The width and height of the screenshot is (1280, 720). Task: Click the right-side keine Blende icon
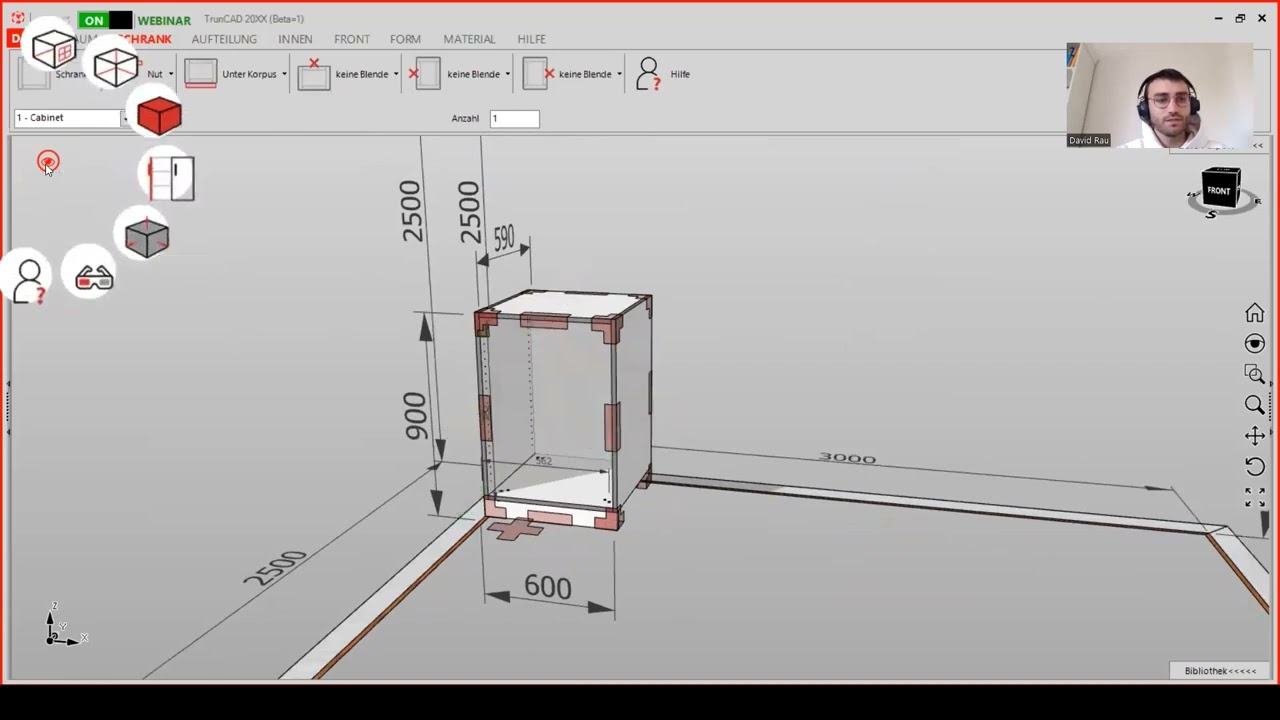538,73
